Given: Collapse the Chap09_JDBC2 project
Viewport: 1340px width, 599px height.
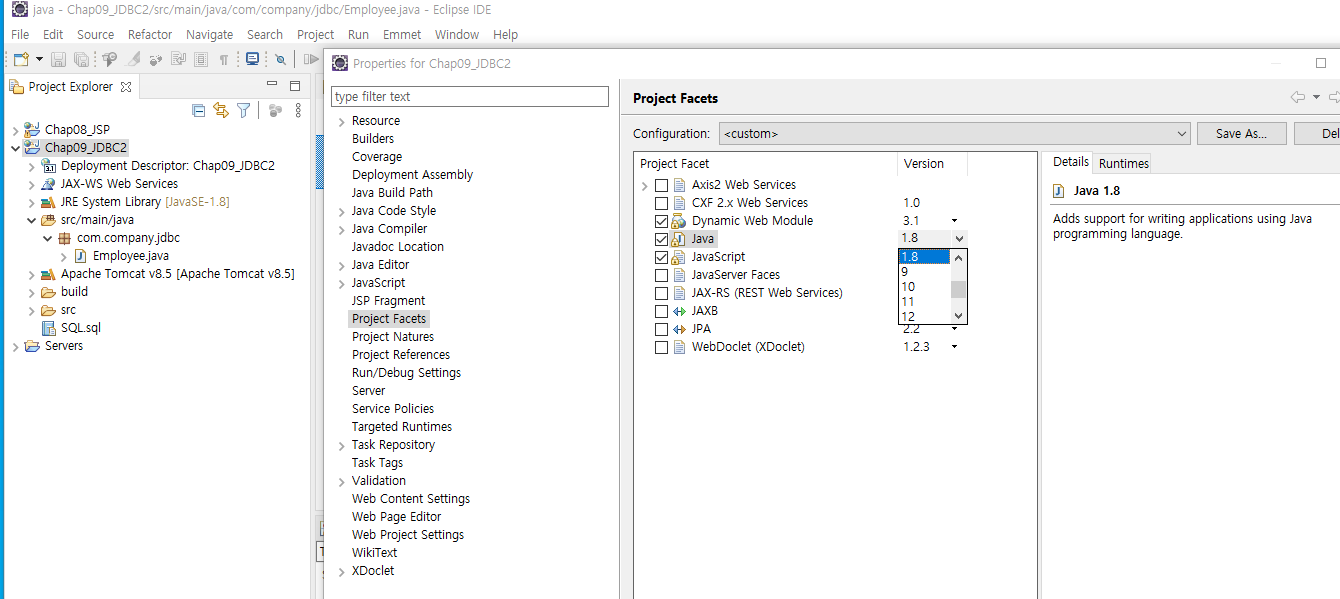Looking at the screenshot, I should 15,148.
